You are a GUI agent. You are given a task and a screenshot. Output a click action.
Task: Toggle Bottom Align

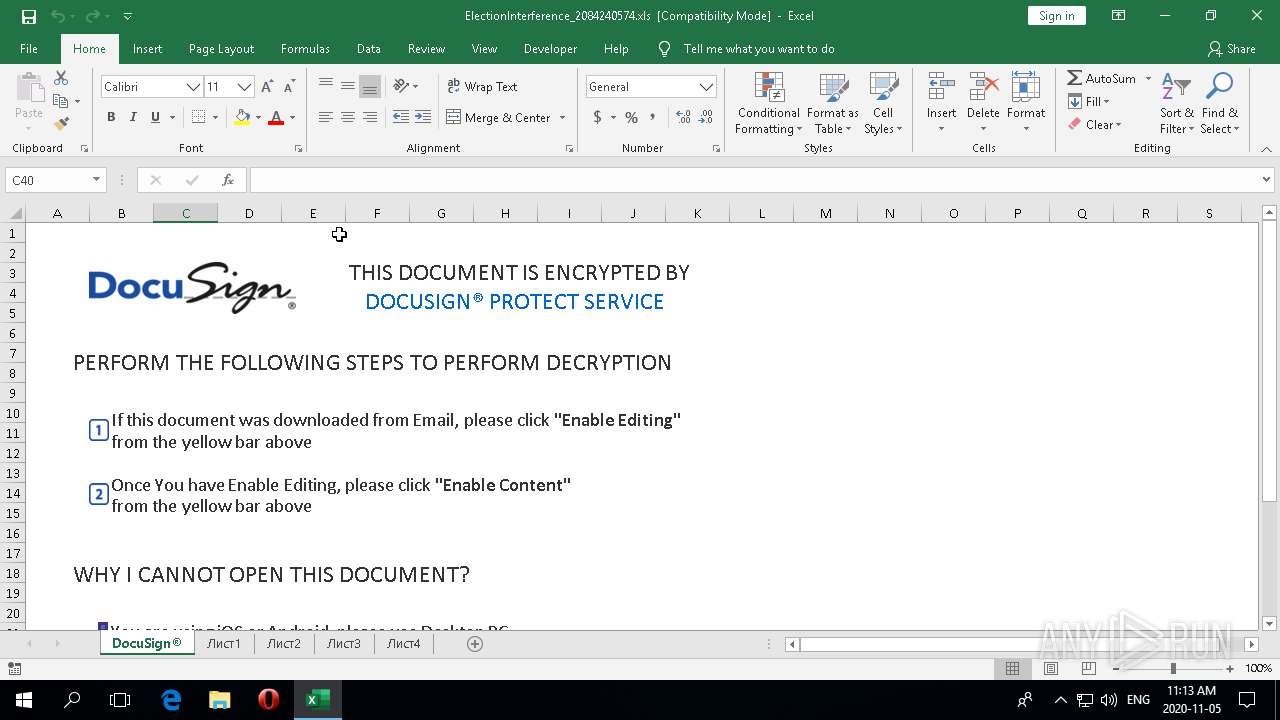[370, 86]
